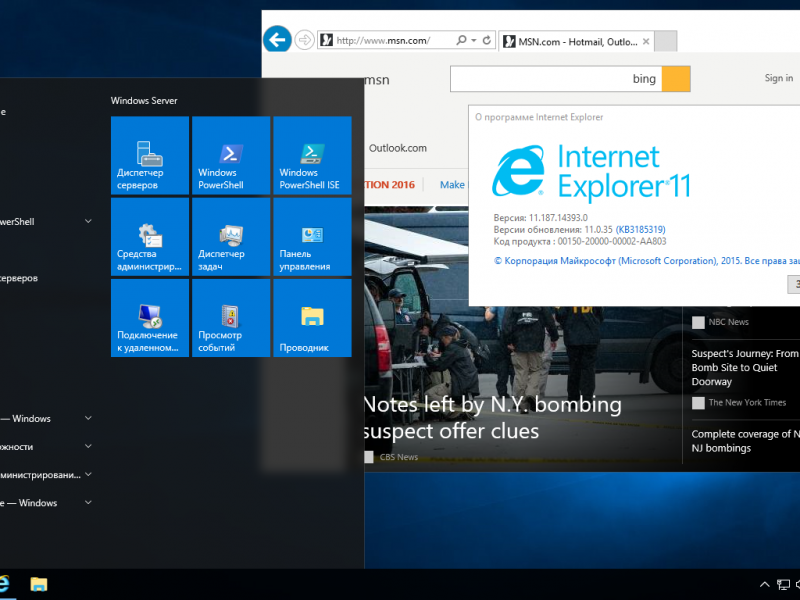Click the 'TION 2016' election banner link
The image size is (800, 600).
pos(390,185)
